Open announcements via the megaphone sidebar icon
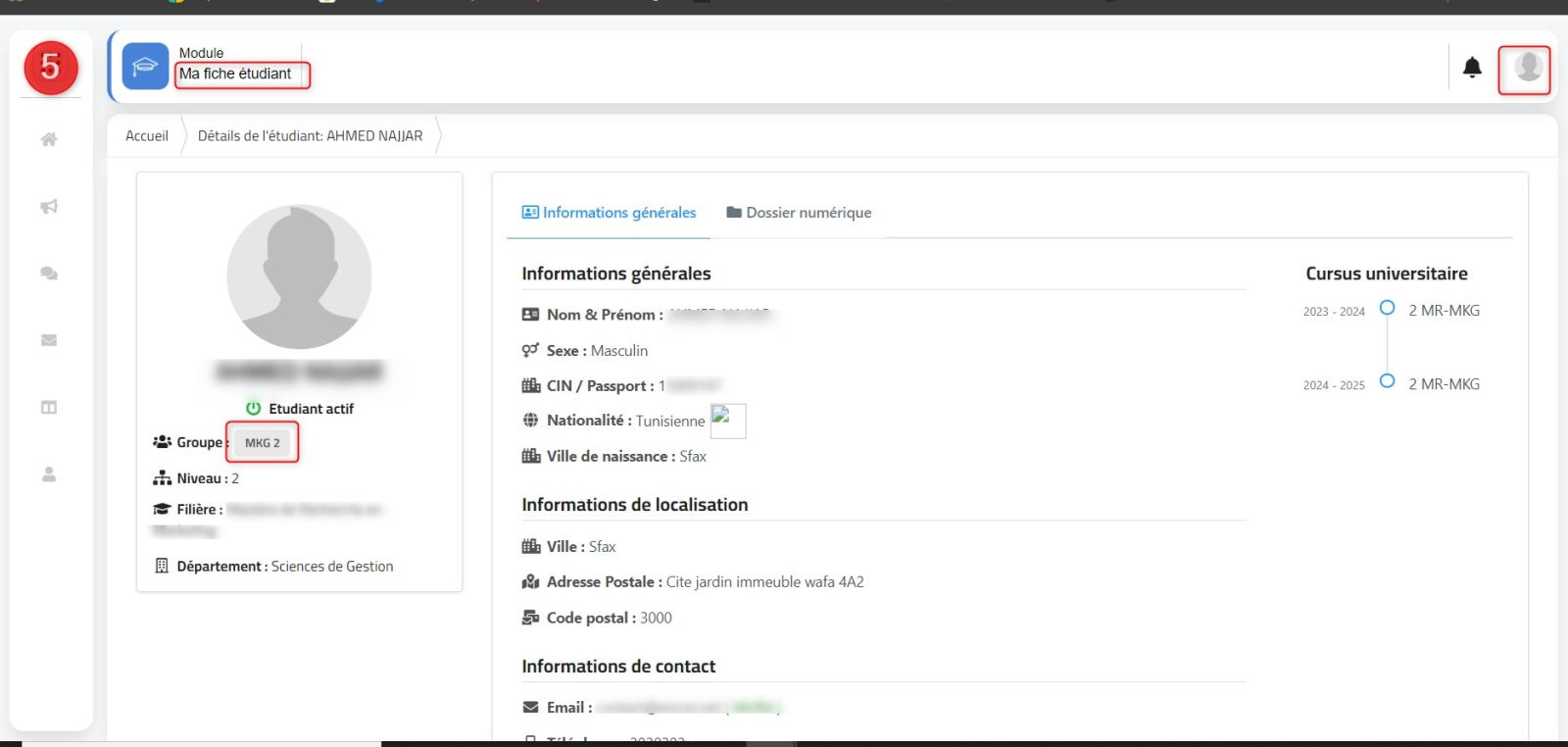This screenshot has height=747, width=1568. pos(49,207)
